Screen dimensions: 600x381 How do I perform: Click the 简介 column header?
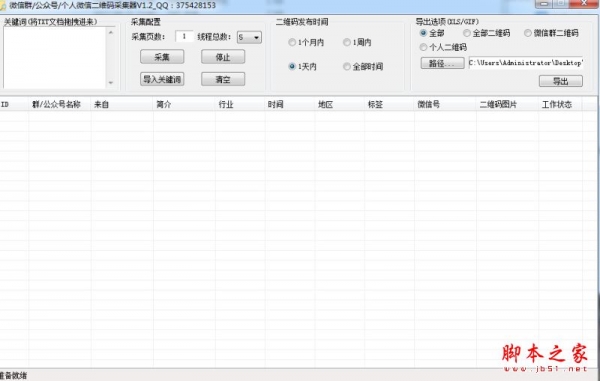tap(184, 104)
